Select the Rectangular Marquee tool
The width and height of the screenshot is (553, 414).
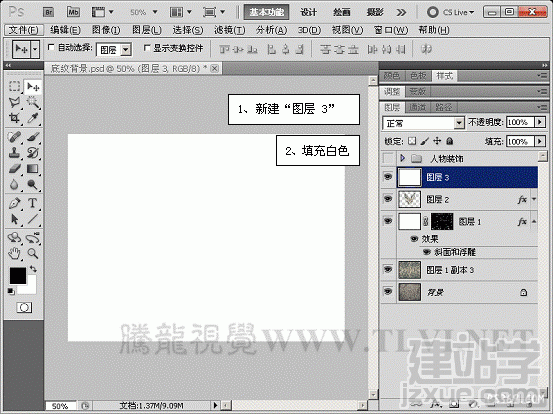coord(14,86)
